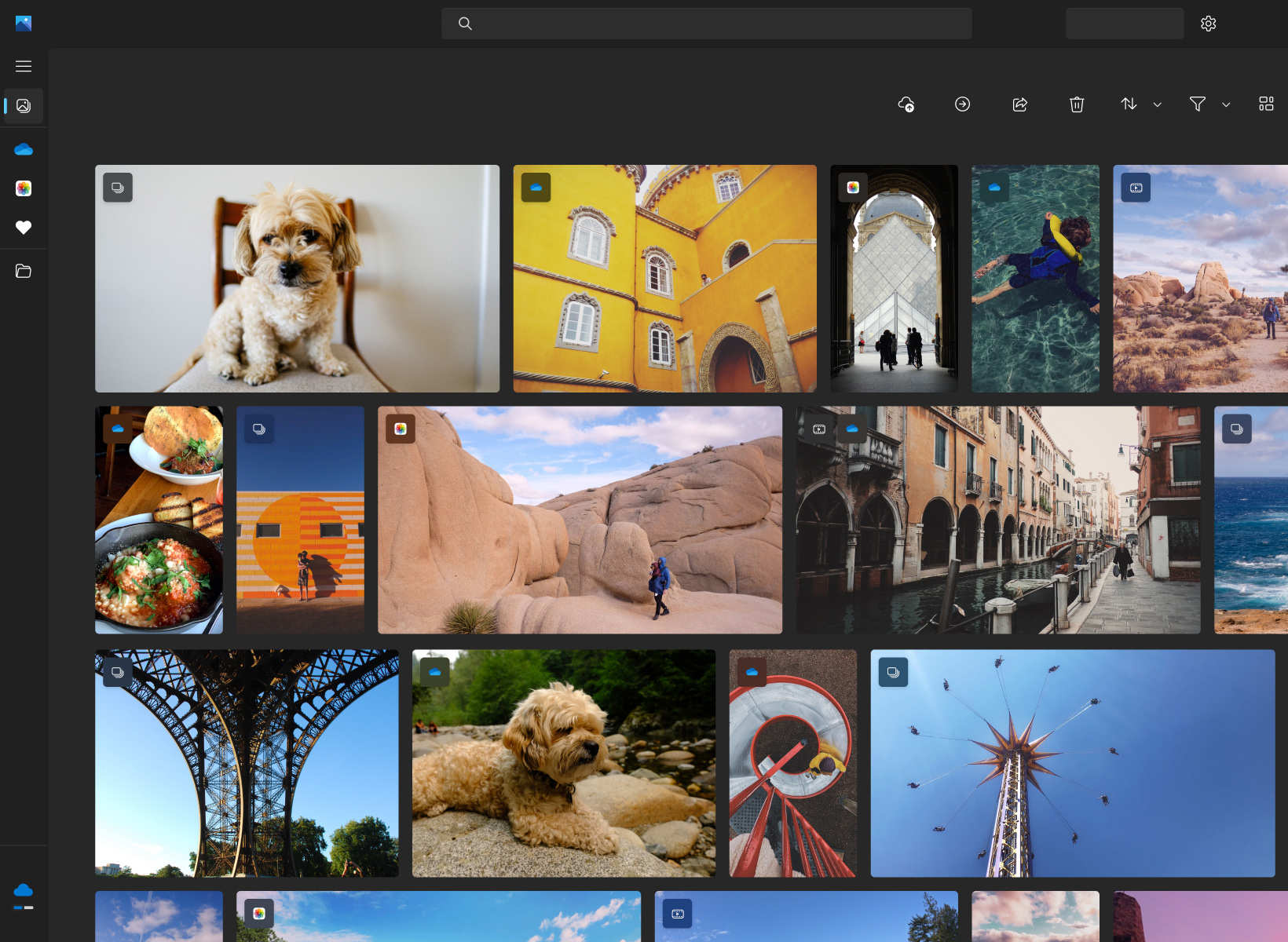Open the fluffy dog on chair photo
The image size is (1288, 942).
coord(297,279)
